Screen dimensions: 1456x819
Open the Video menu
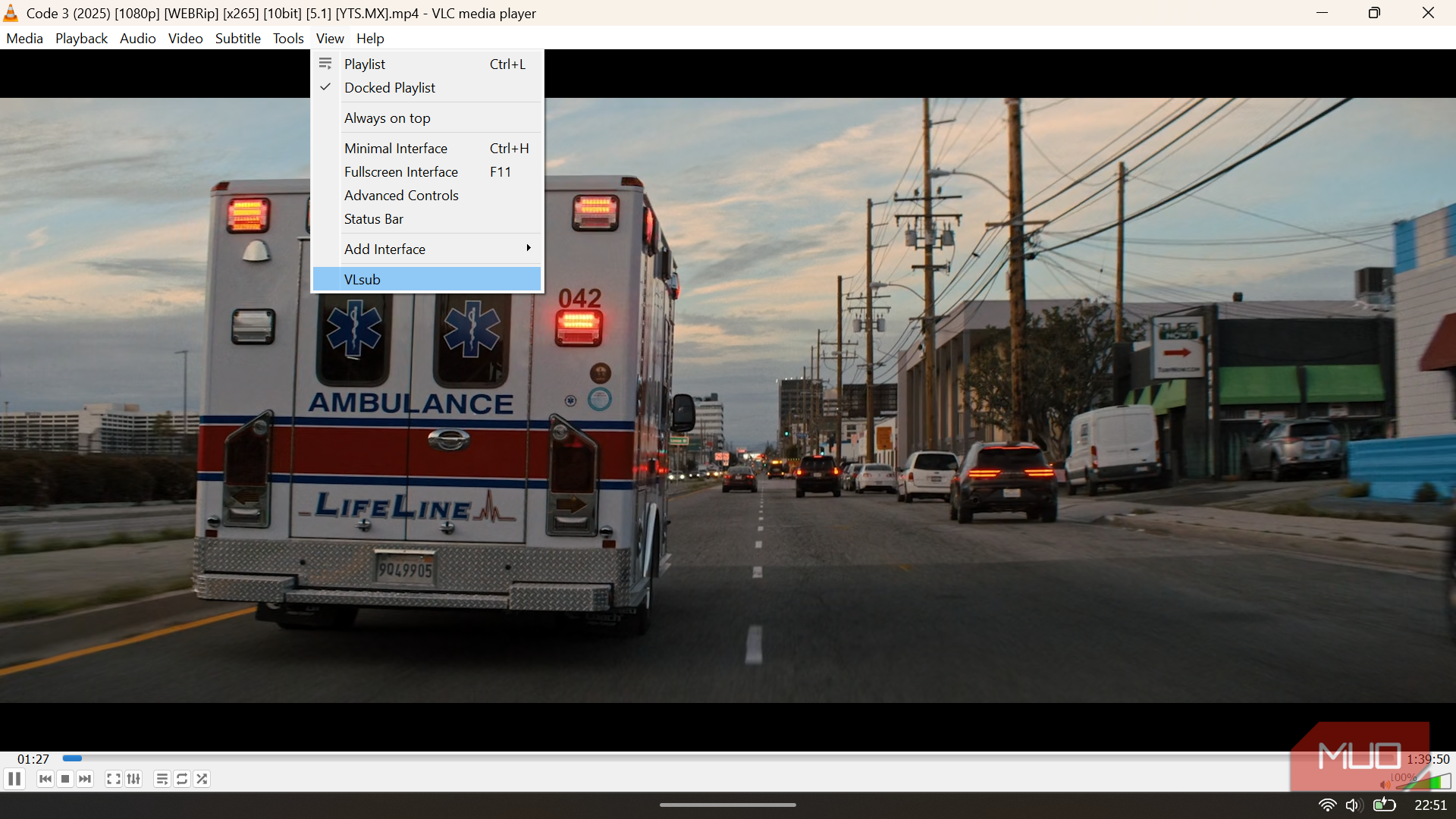pyautogui.click(x=185, y=38)
